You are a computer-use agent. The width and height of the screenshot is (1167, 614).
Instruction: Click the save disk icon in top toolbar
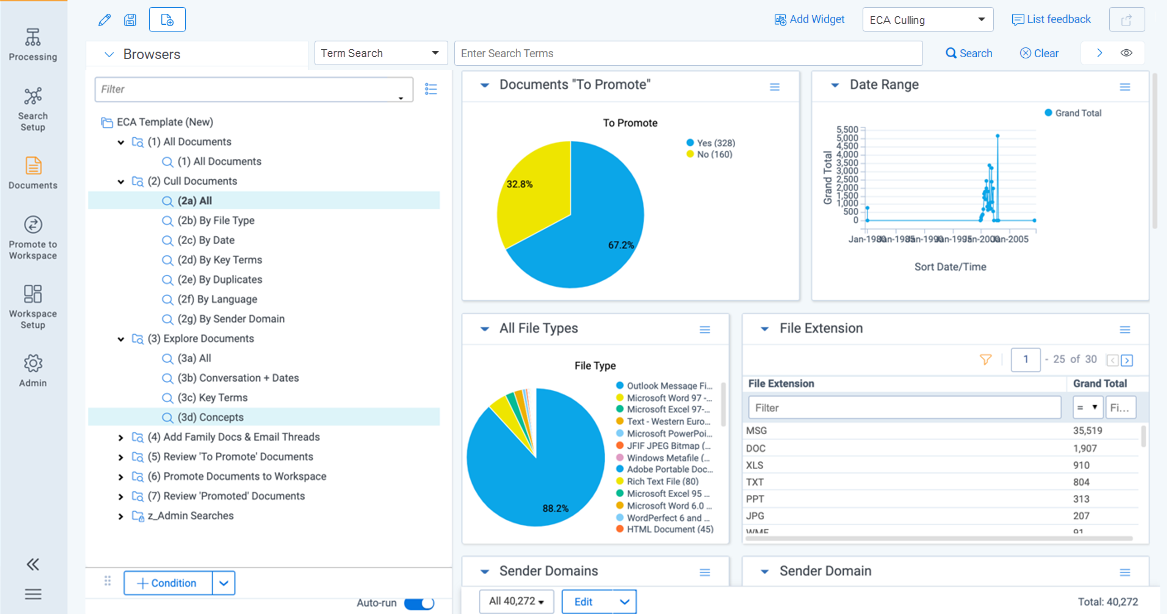click(x=130, y=20)
